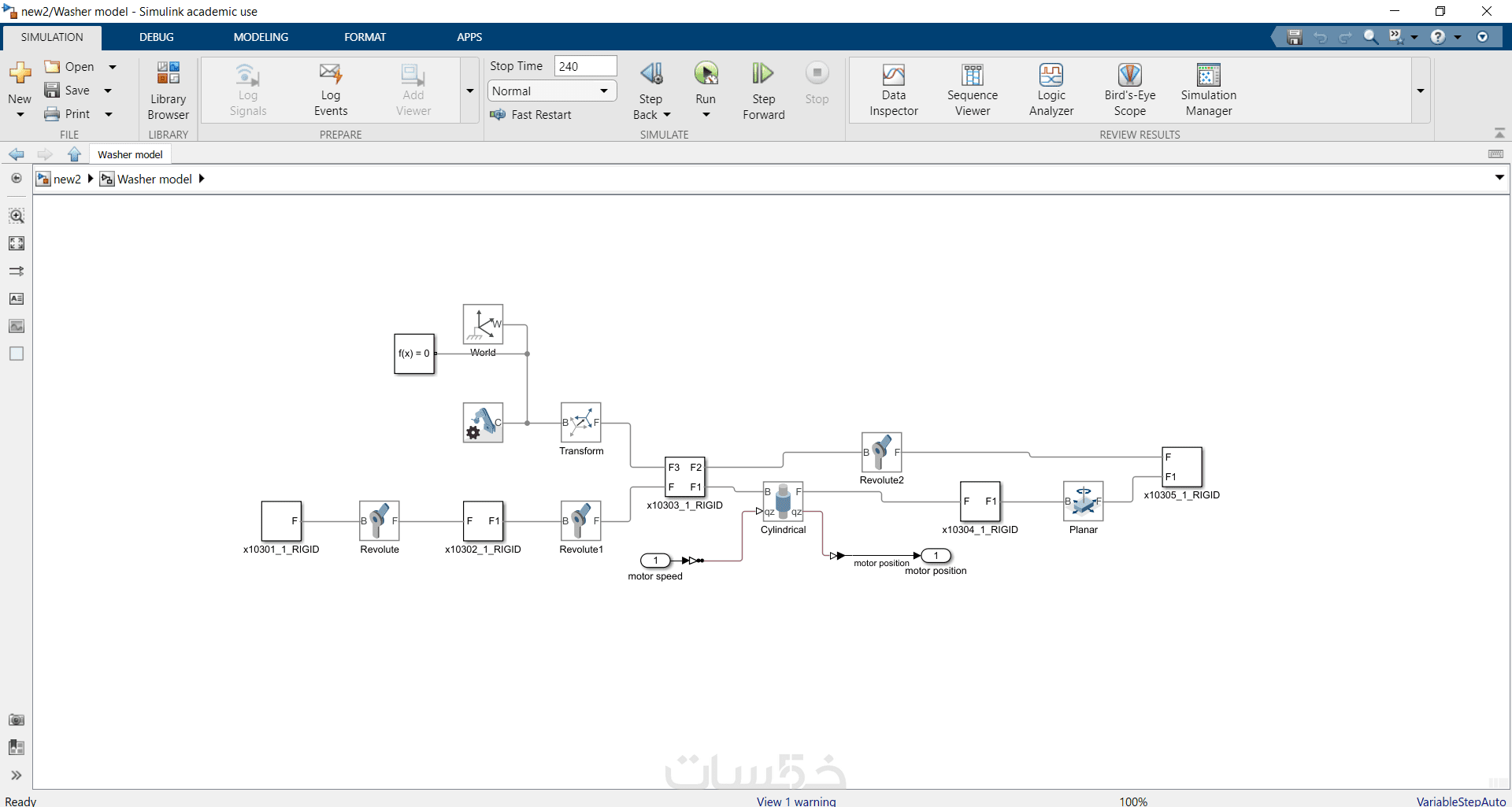The height and width of the screenshot is (807, 1512).
Task: Click the Print icon
Action: [52, 113]
